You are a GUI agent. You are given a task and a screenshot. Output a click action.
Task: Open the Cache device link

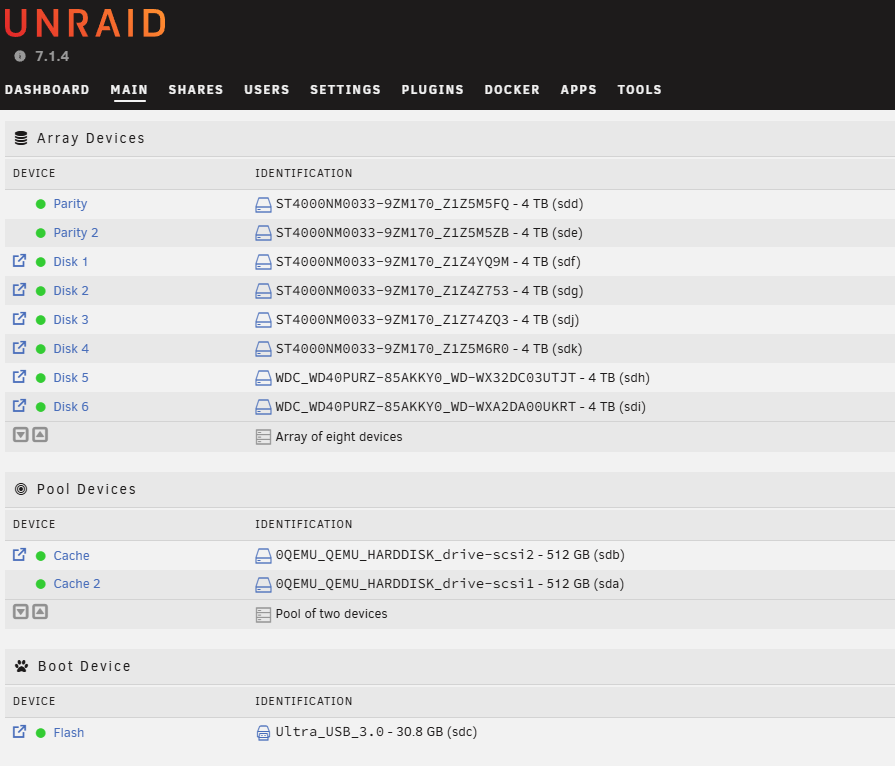pyautogui.click(x=71, y=555)
